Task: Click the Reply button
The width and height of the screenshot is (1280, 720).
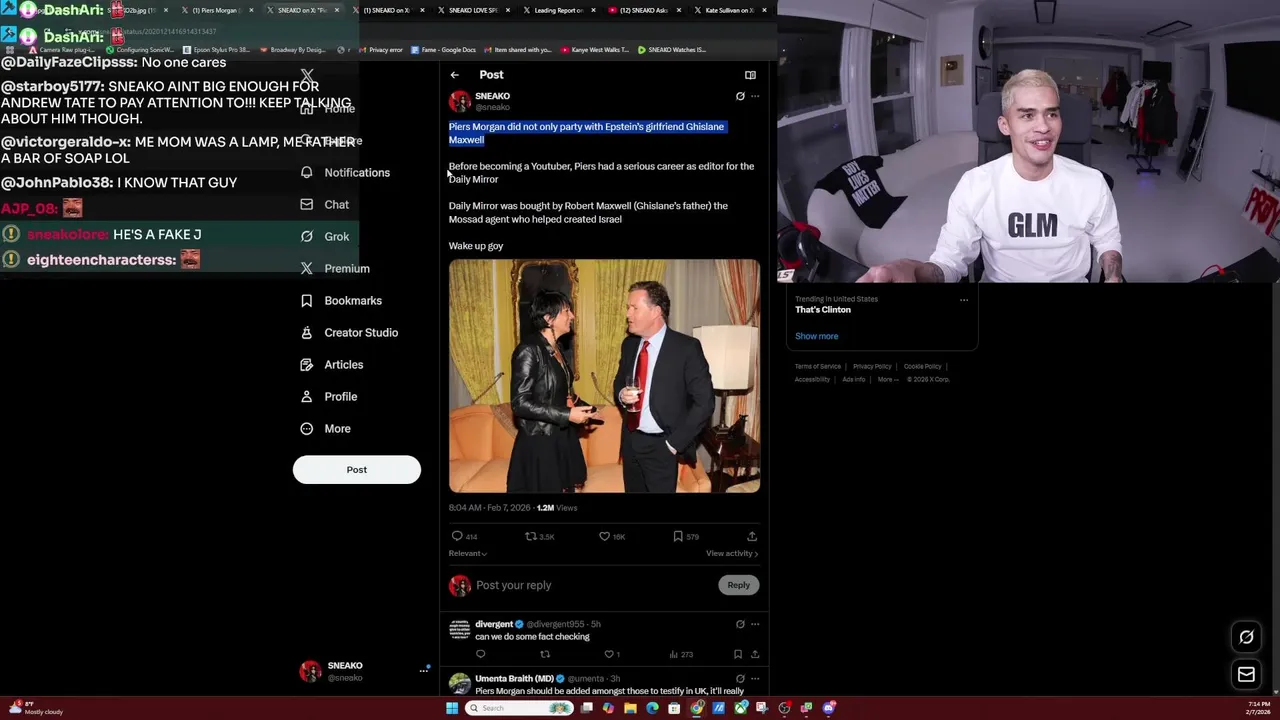Action: coord(738,585)
